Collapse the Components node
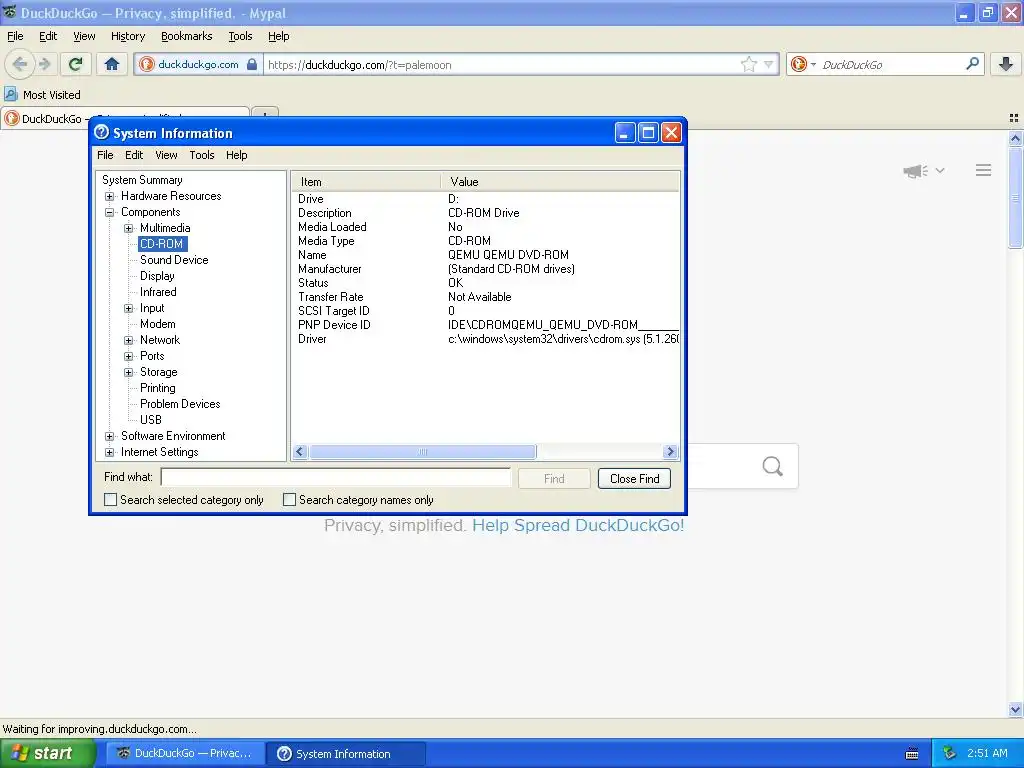1024x768 pixels. click(x=110, y=212)
